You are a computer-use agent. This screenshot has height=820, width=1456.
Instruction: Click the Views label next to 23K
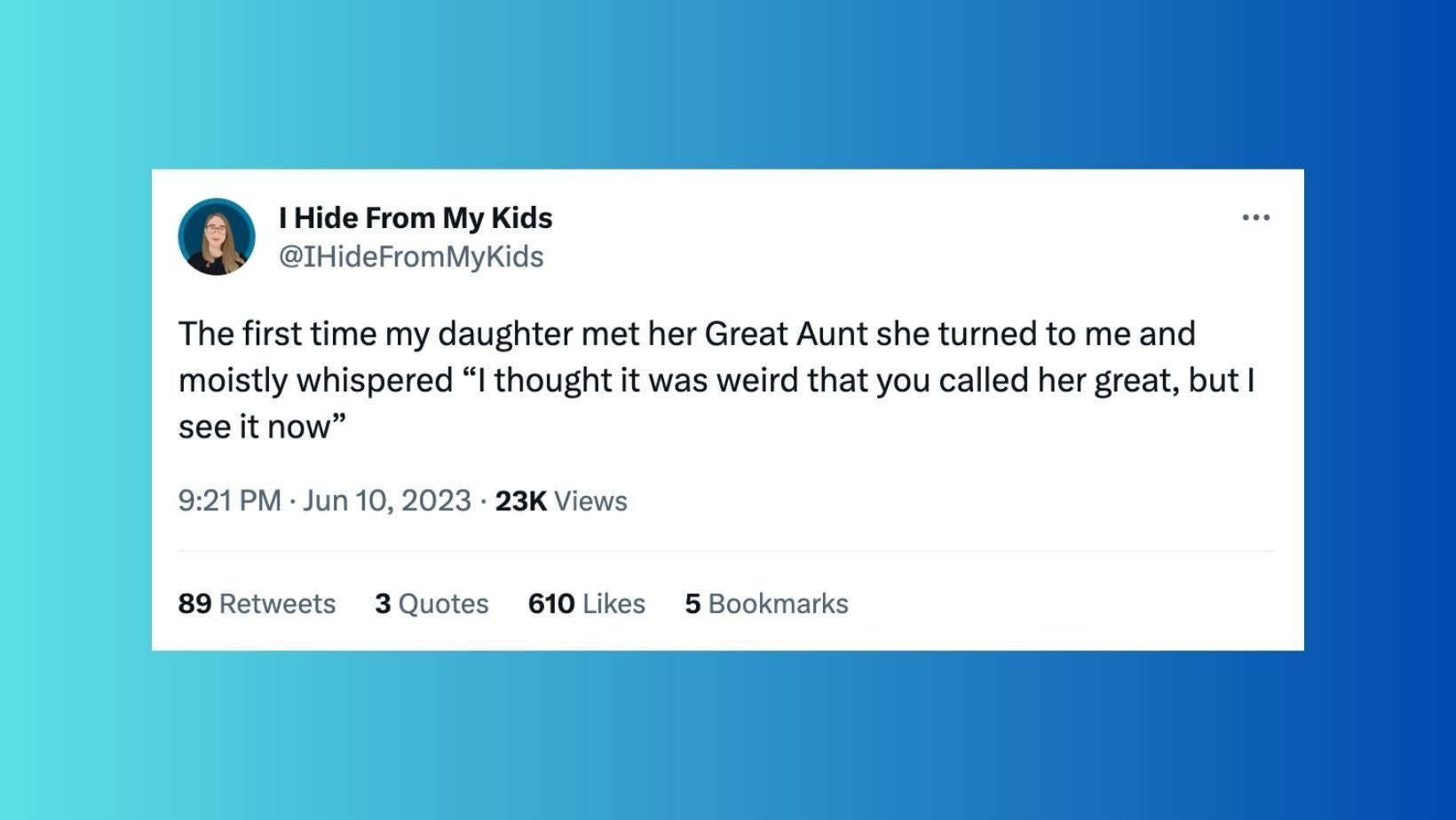[x=590, y=501]
